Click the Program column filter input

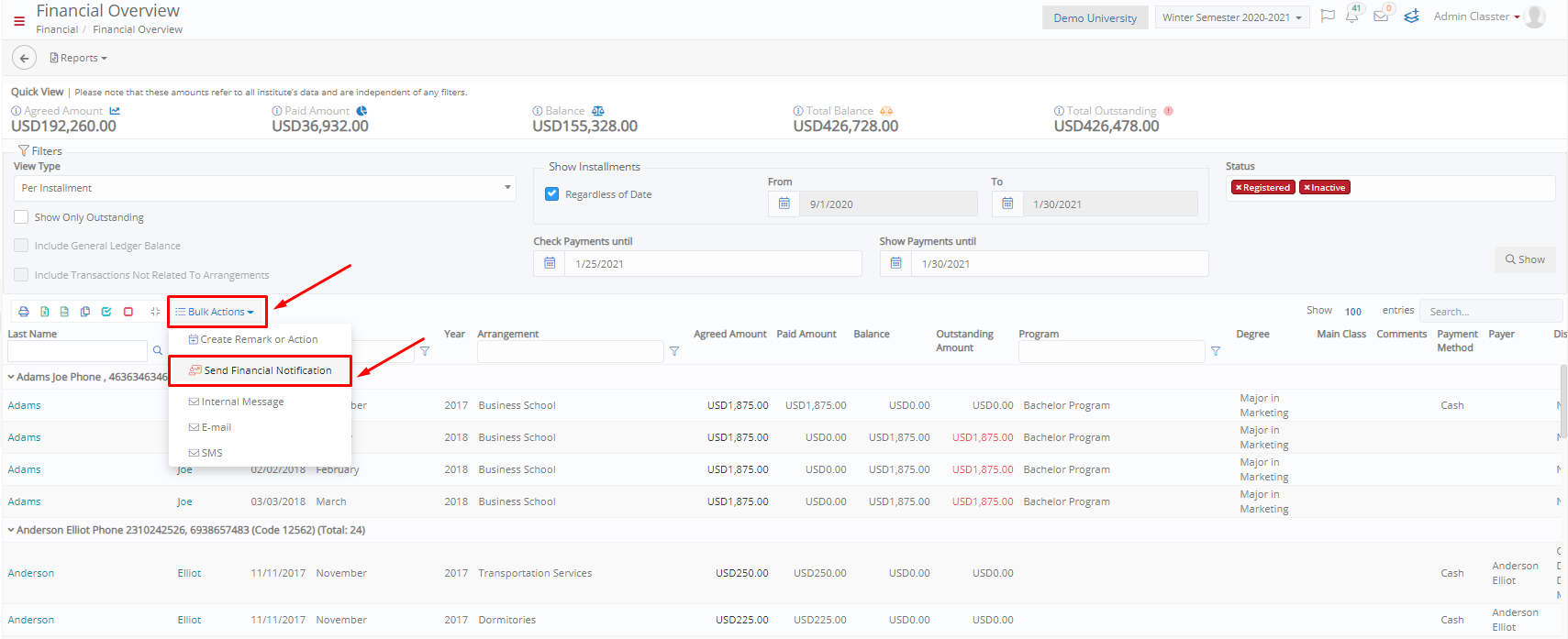(x=1112, y=351)
